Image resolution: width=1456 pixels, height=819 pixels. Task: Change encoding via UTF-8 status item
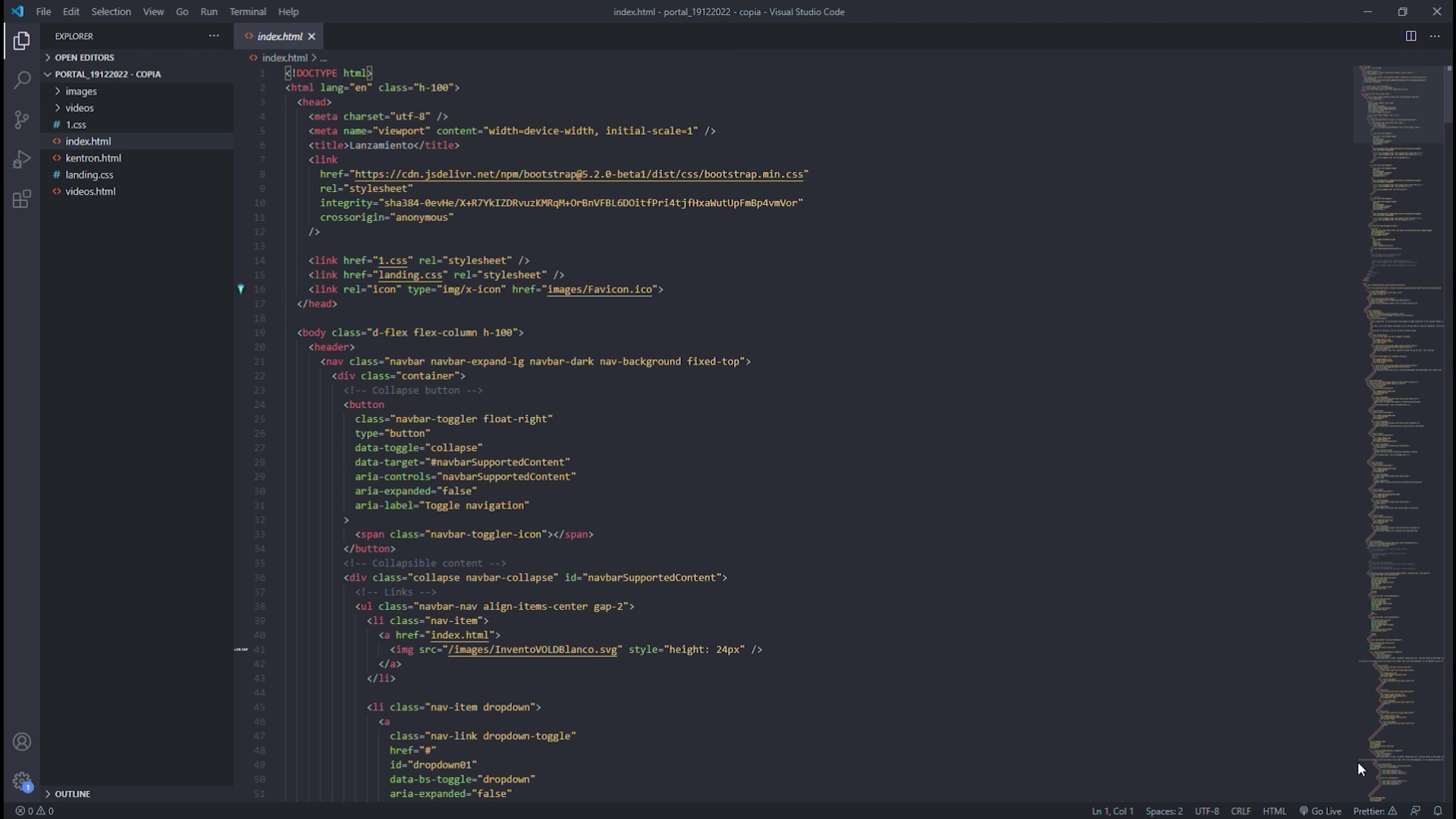click(1207, 811)
